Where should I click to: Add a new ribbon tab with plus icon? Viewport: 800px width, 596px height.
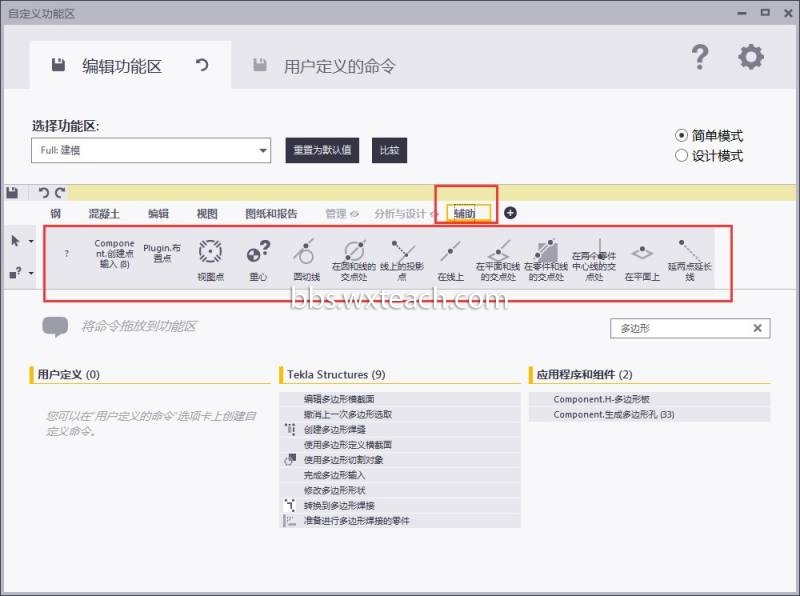510,213
